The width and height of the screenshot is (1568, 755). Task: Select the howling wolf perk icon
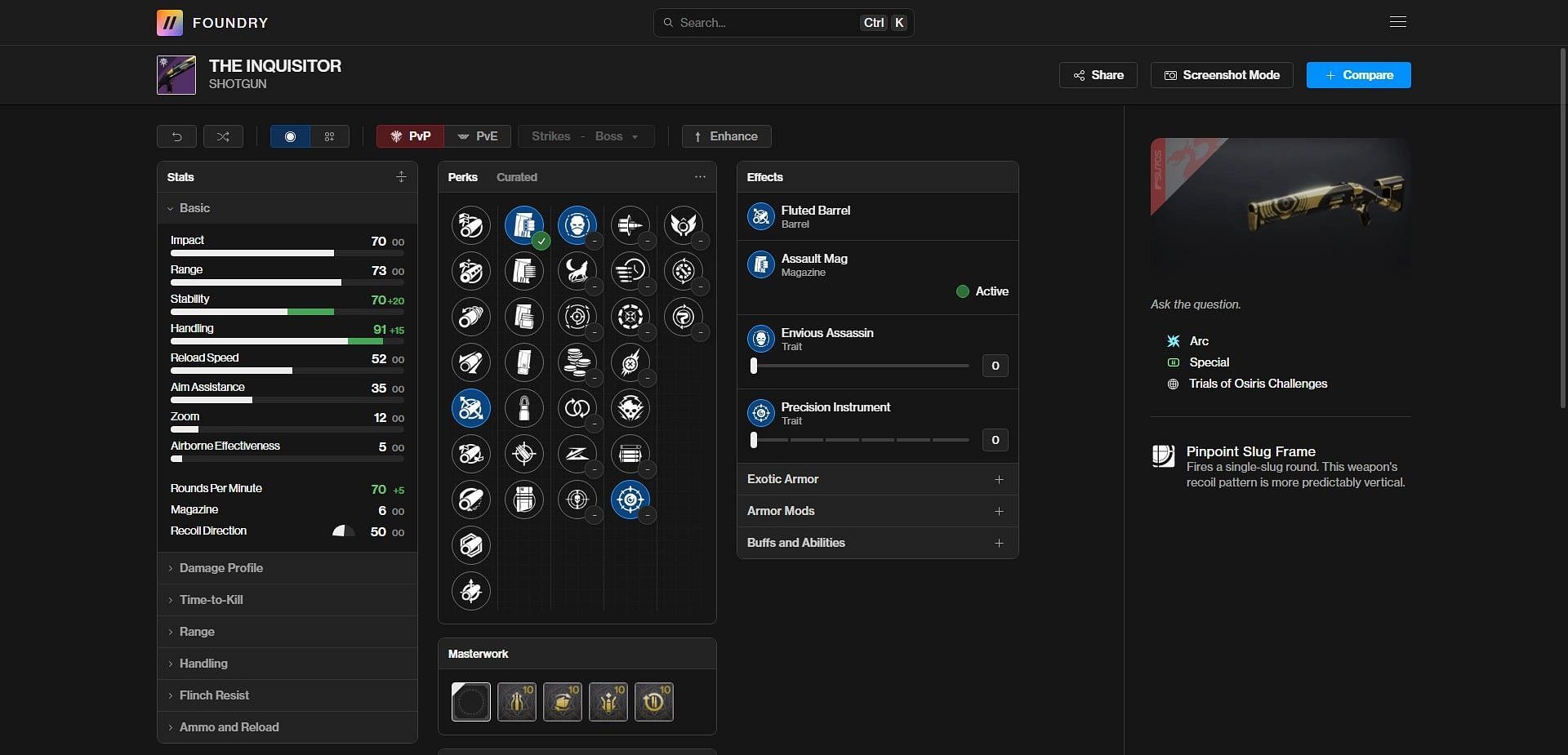click(x=577, y=270)
